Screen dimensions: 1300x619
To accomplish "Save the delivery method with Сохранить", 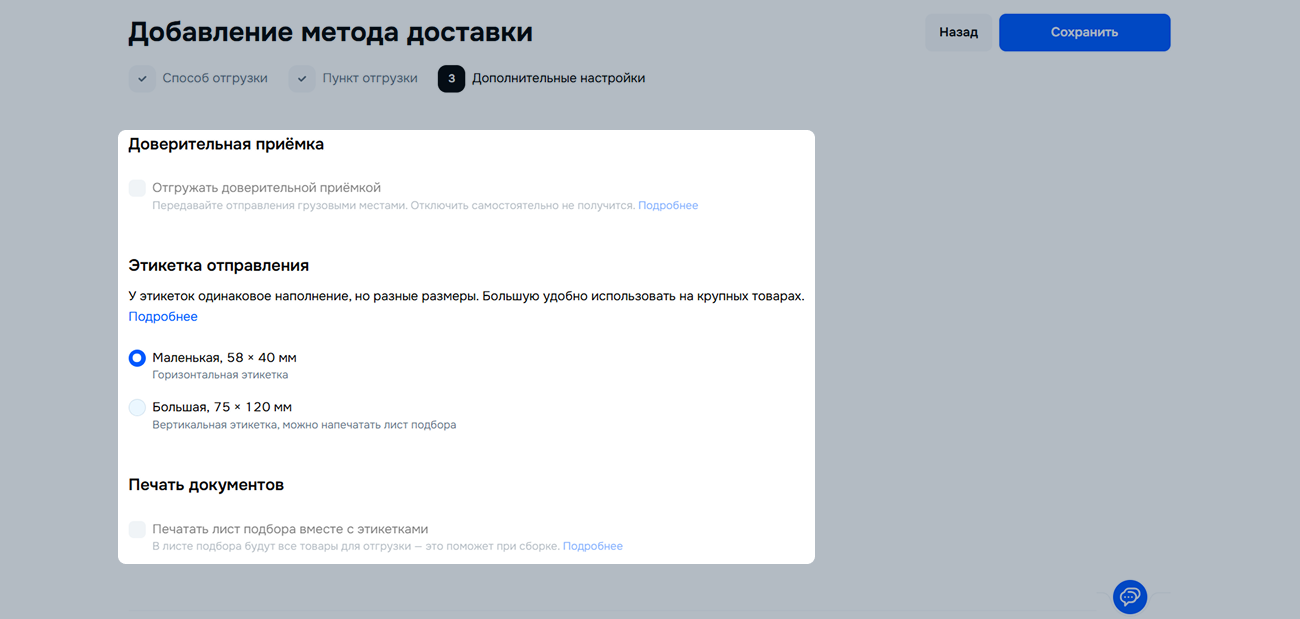I will tap(1084, 32).
